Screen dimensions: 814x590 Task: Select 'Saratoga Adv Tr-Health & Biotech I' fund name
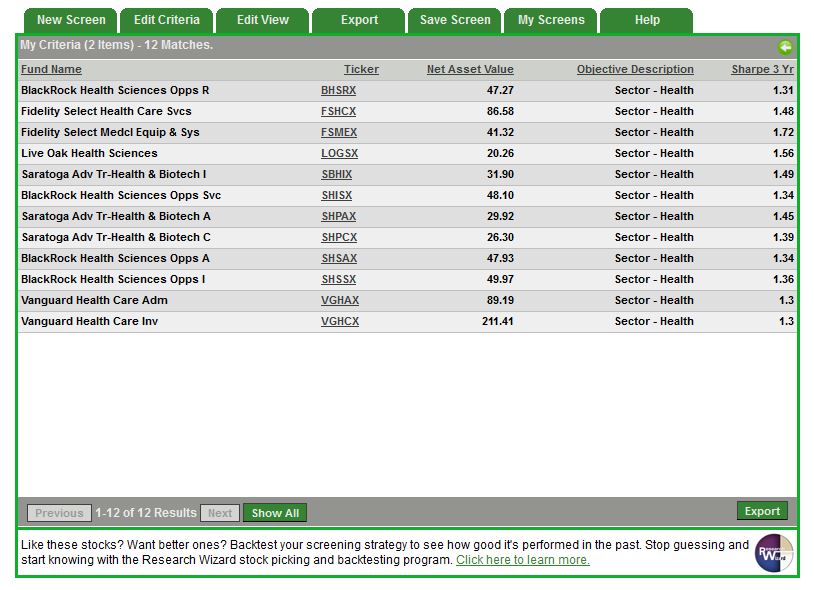pyautogui.click(x=114, y=174)
